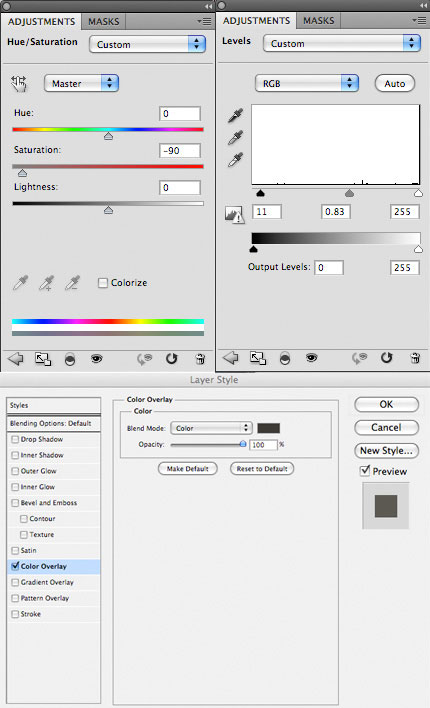Enable the Satin layer style
This screenshot has height=708, width=430.
15,550
